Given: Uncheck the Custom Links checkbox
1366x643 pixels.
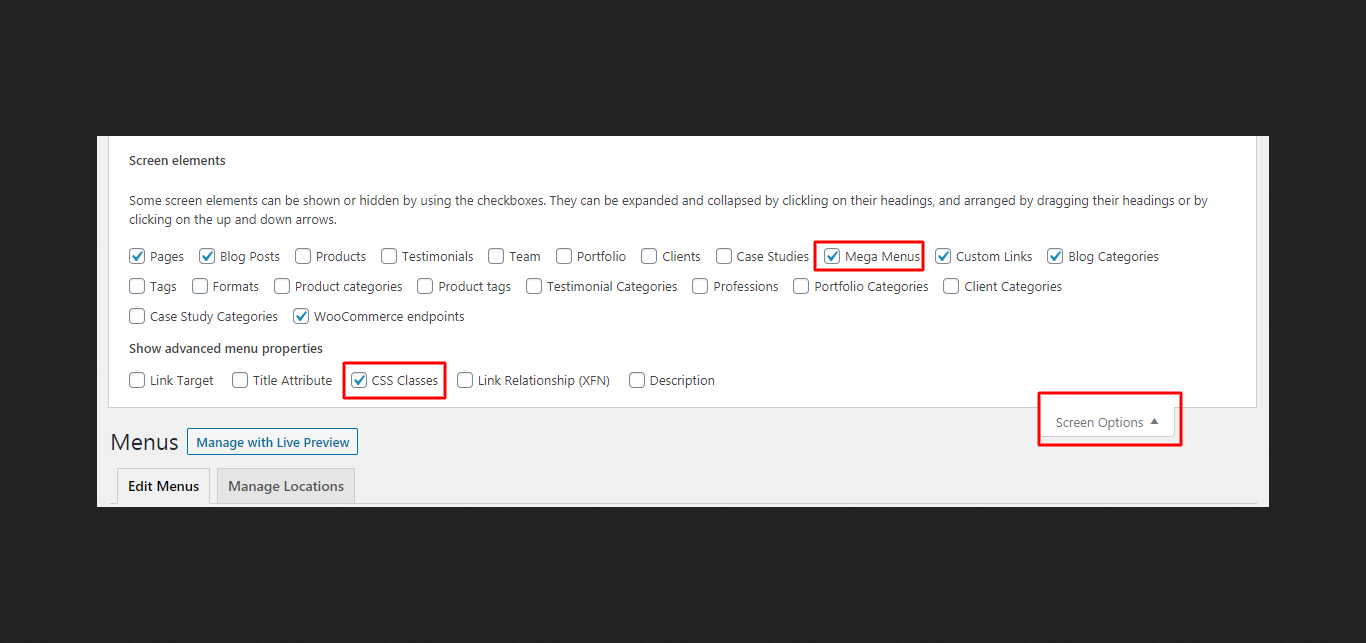Looking at the screenshot, I should tap(943, 256).
